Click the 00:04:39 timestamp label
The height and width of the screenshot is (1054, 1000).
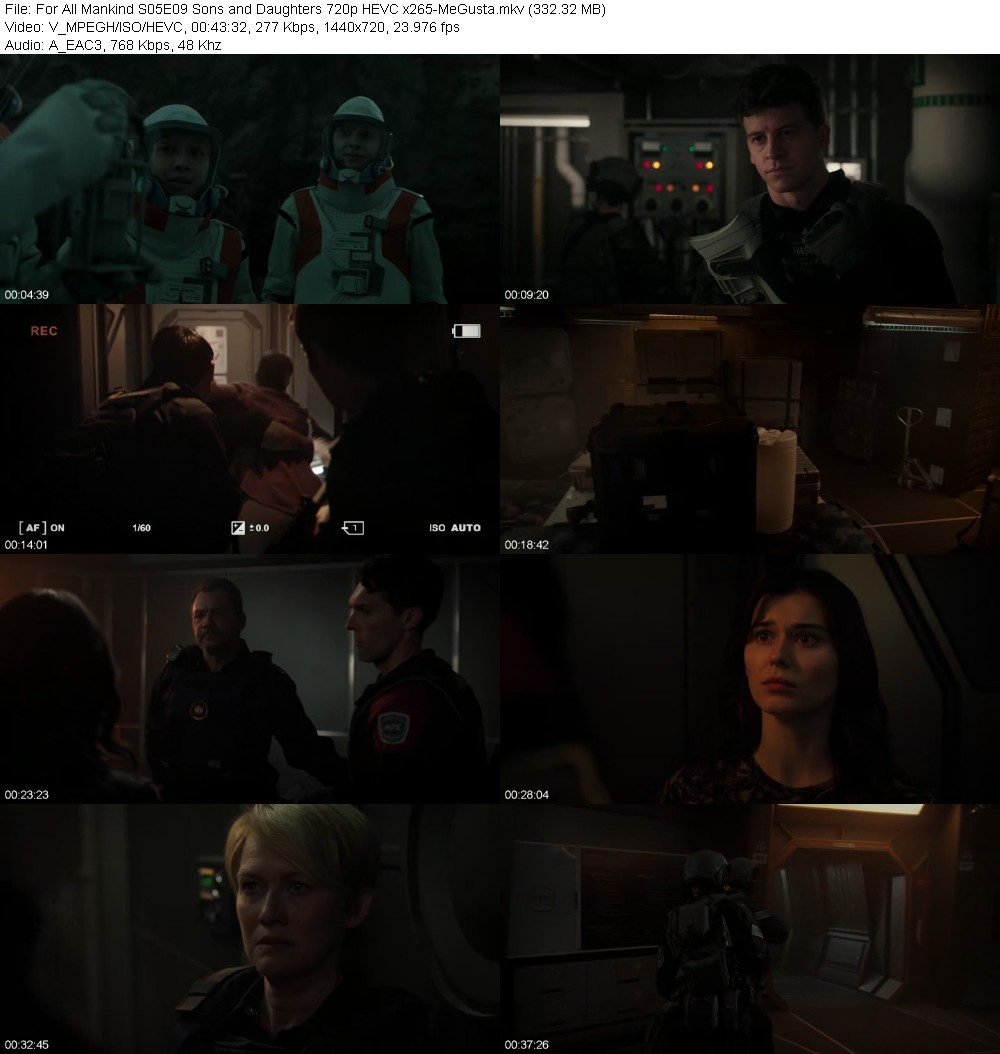[27, 294]
